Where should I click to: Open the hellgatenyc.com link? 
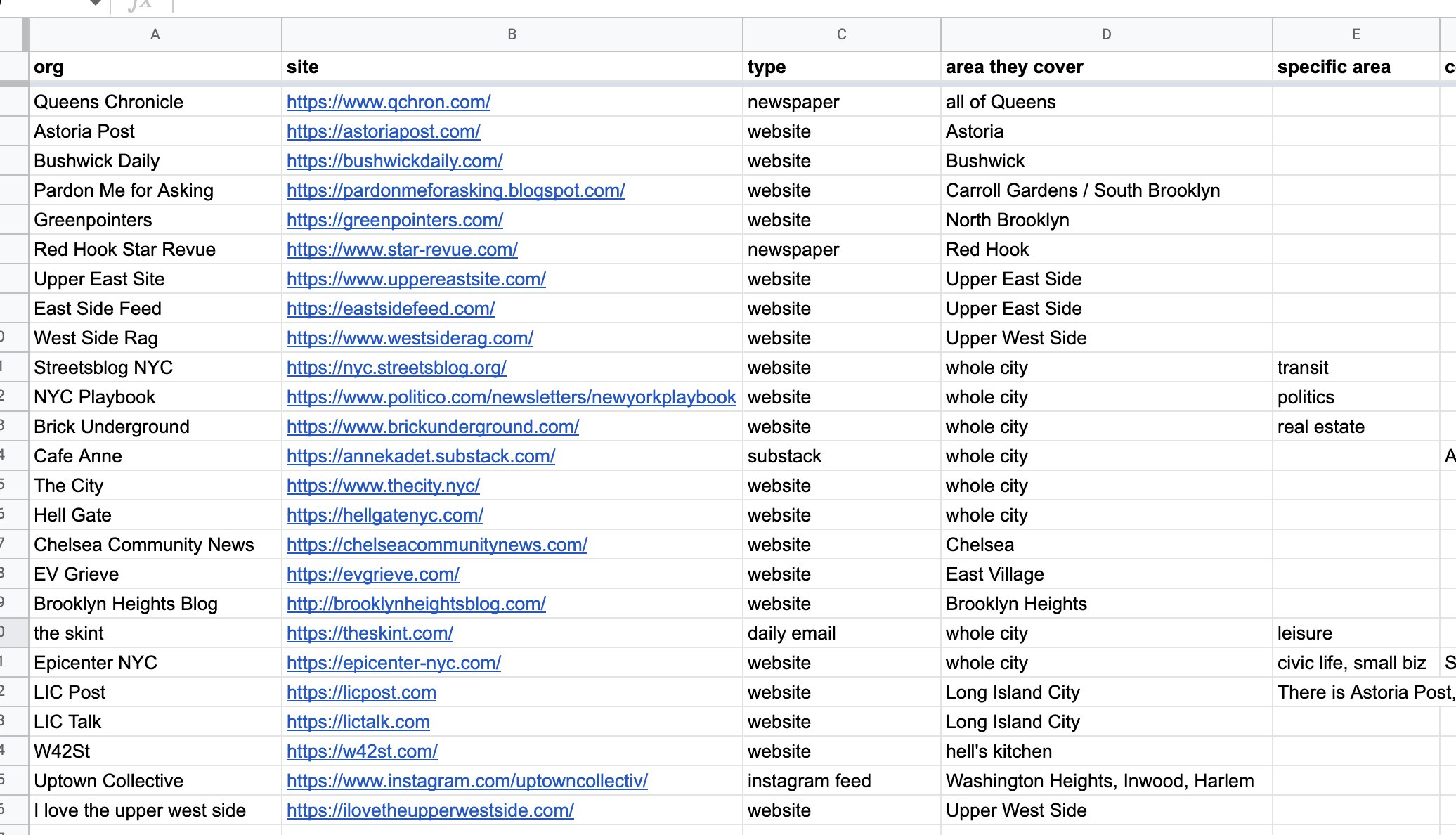click(384, 515)
